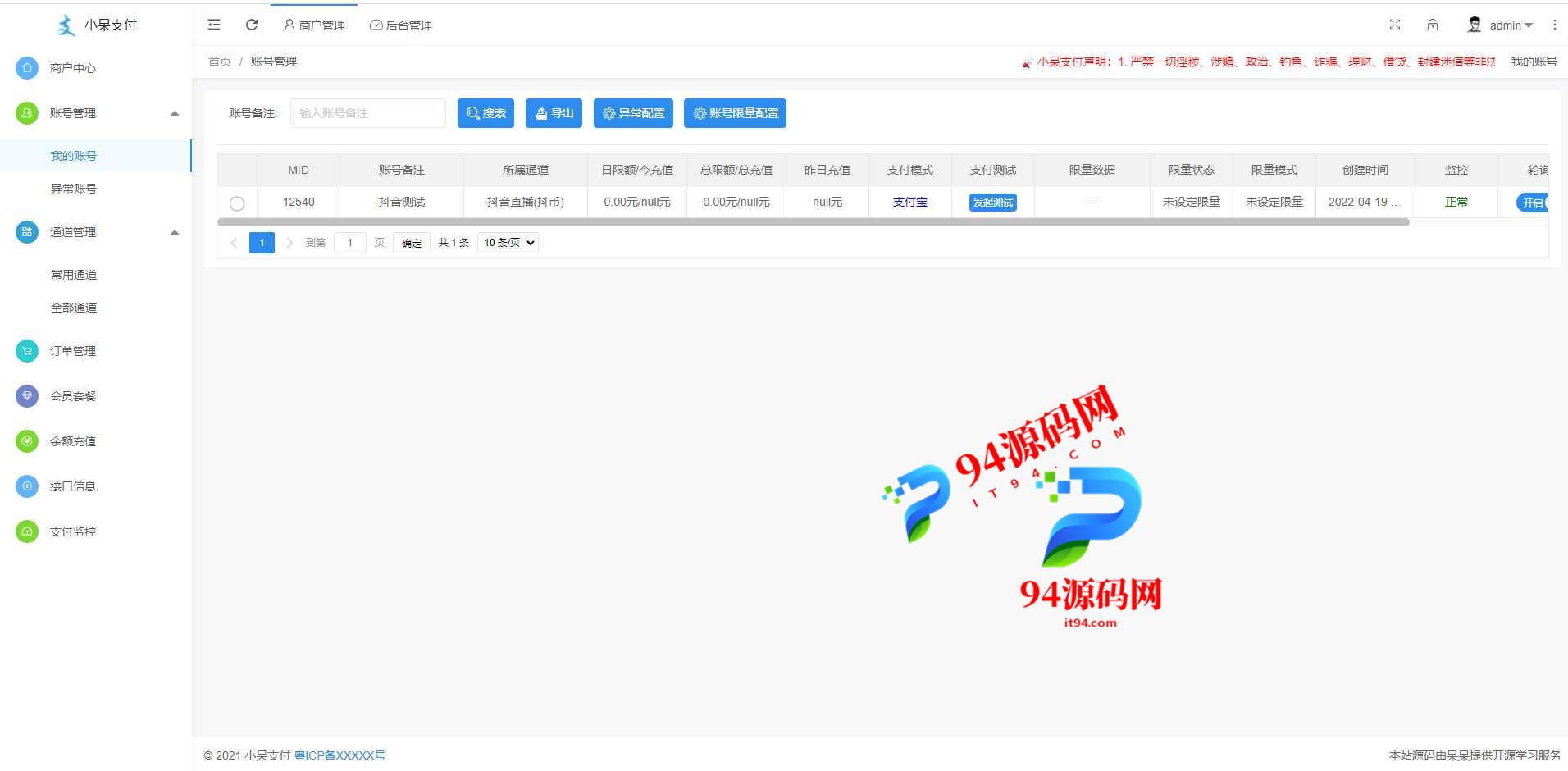Click the 小呆支付 logo icon

pos(66,25)
